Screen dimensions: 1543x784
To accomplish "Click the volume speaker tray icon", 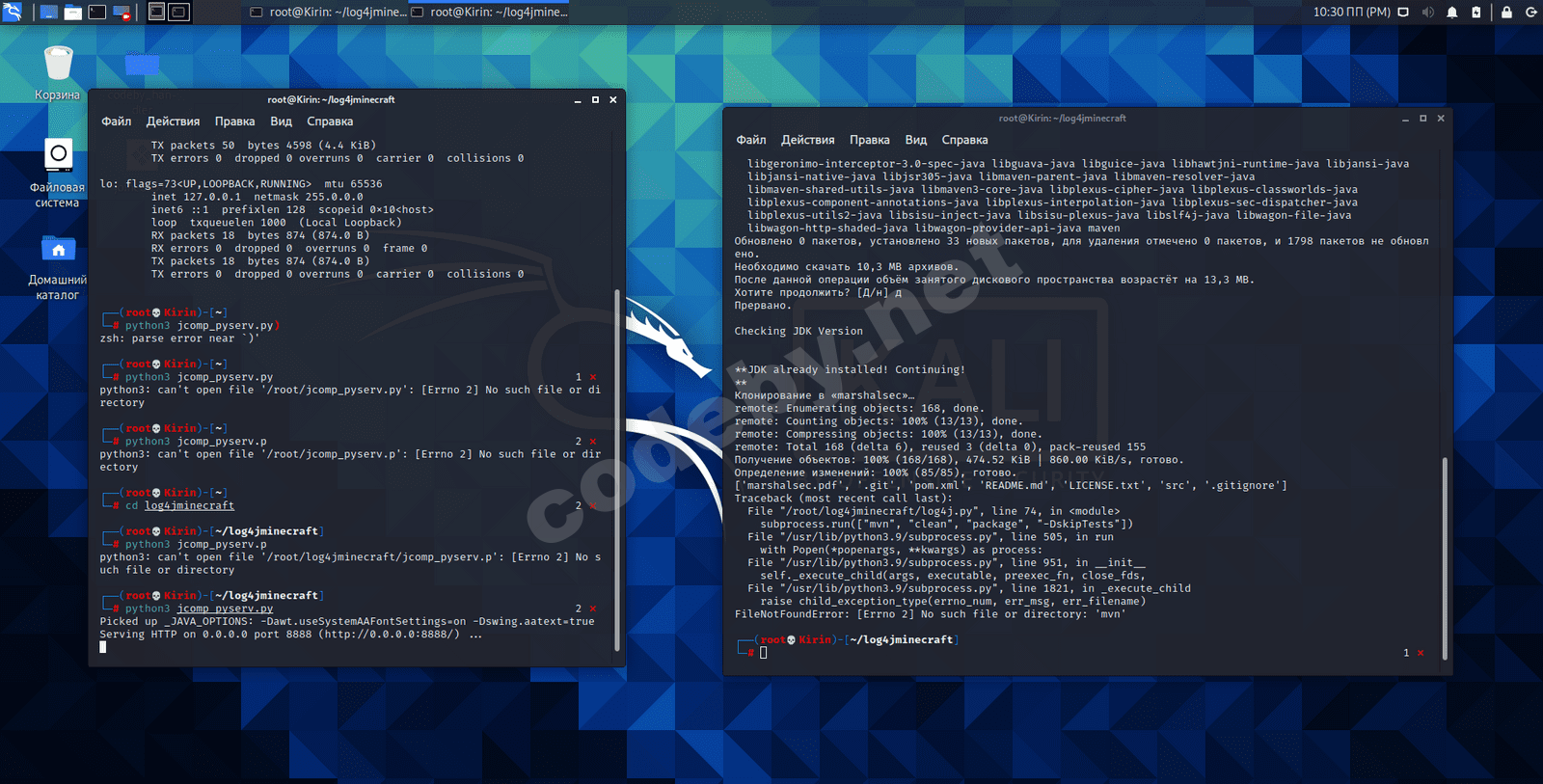I will (x=1427, y=12).
